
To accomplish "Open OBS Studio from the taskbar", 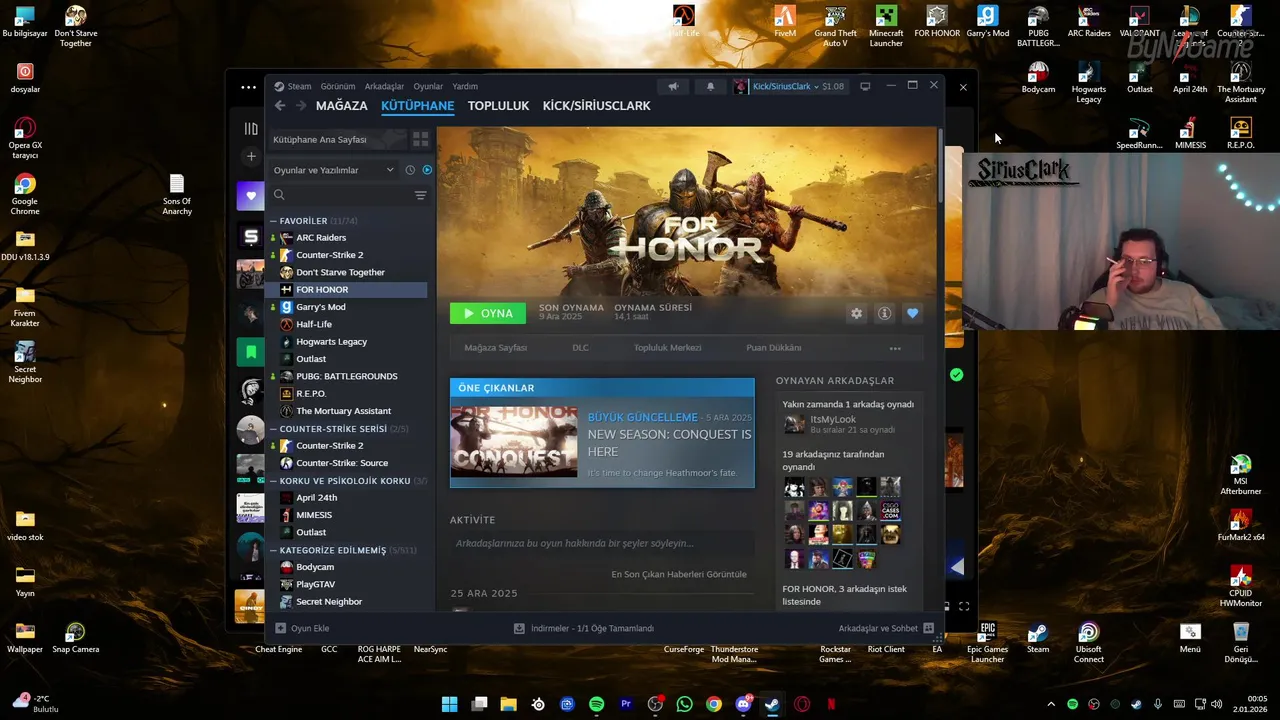I will 655,704.
